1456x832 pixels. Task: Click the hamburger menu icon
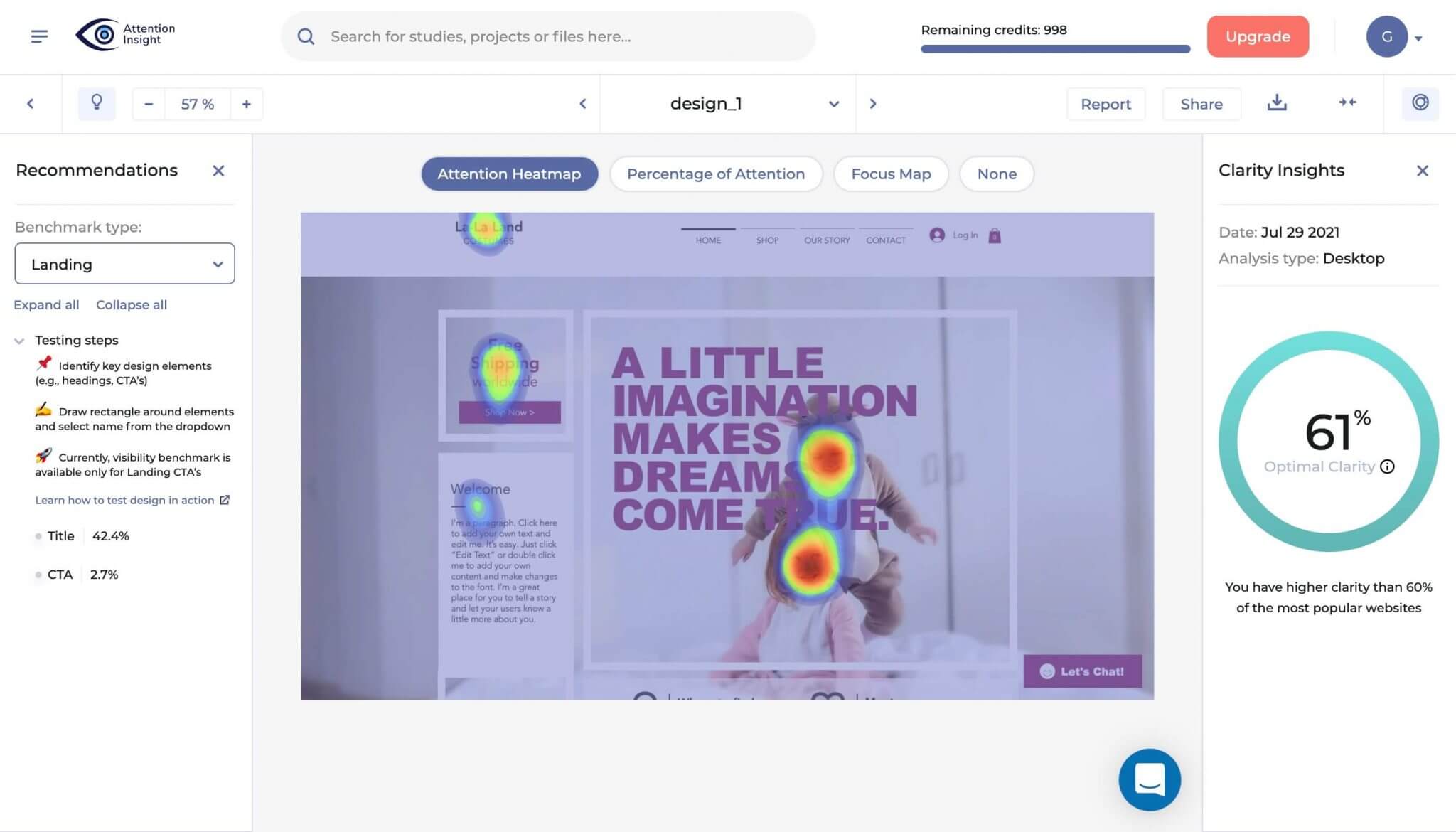coord(39,36)
